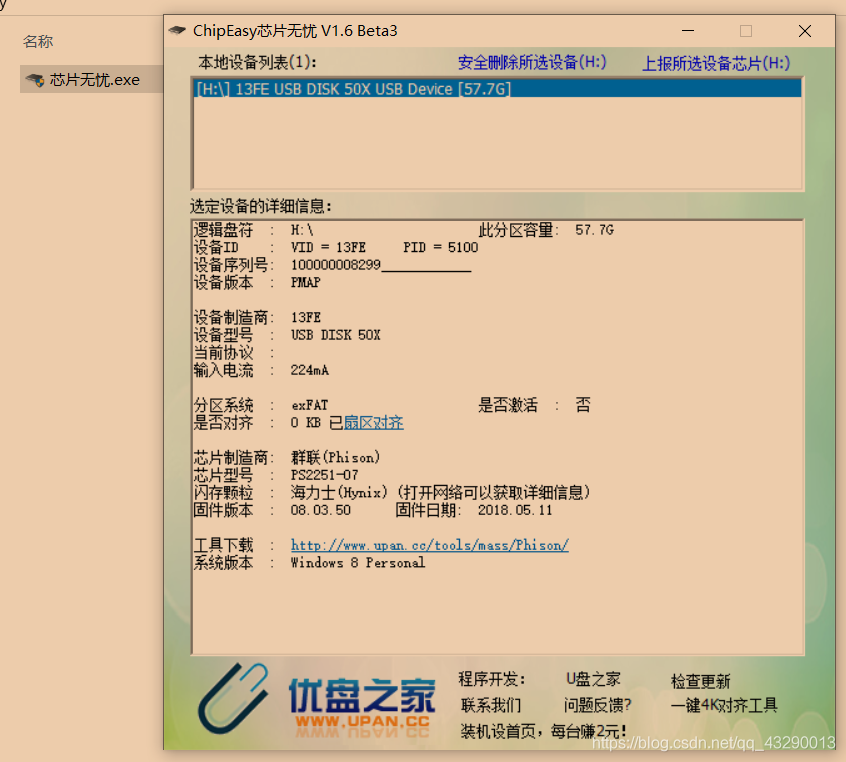Open the 联系我们 contact link

point(491,705)
